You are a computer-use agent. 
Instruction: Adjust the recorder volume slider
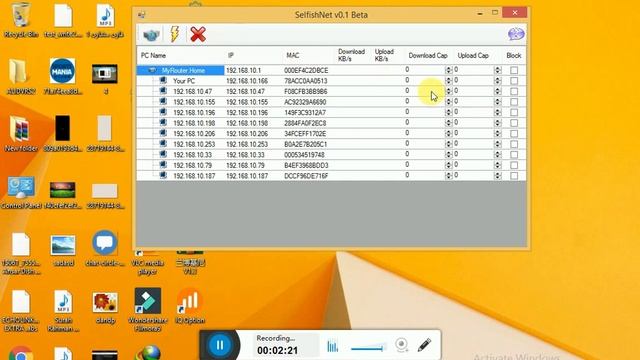point(368,348)
